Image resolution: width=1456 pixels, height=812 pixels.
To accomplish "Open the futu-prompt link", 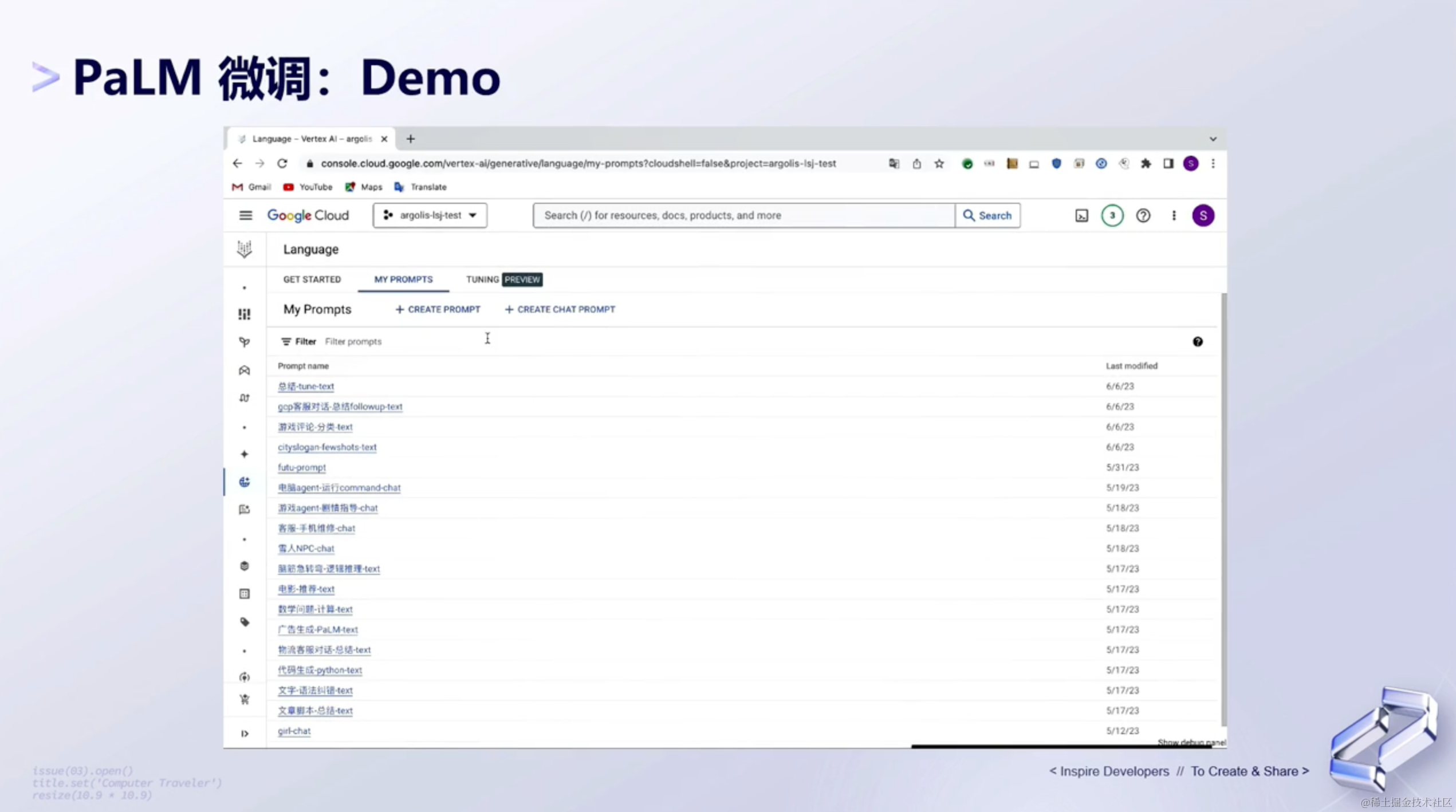I will (x=302, y=467).
